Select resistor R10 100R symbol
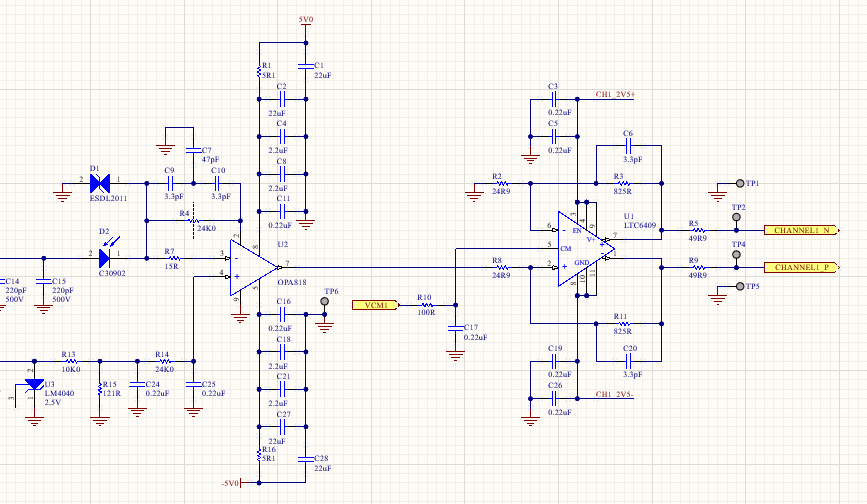This screenshot has width=867, height=504. [x=426, y=304]
